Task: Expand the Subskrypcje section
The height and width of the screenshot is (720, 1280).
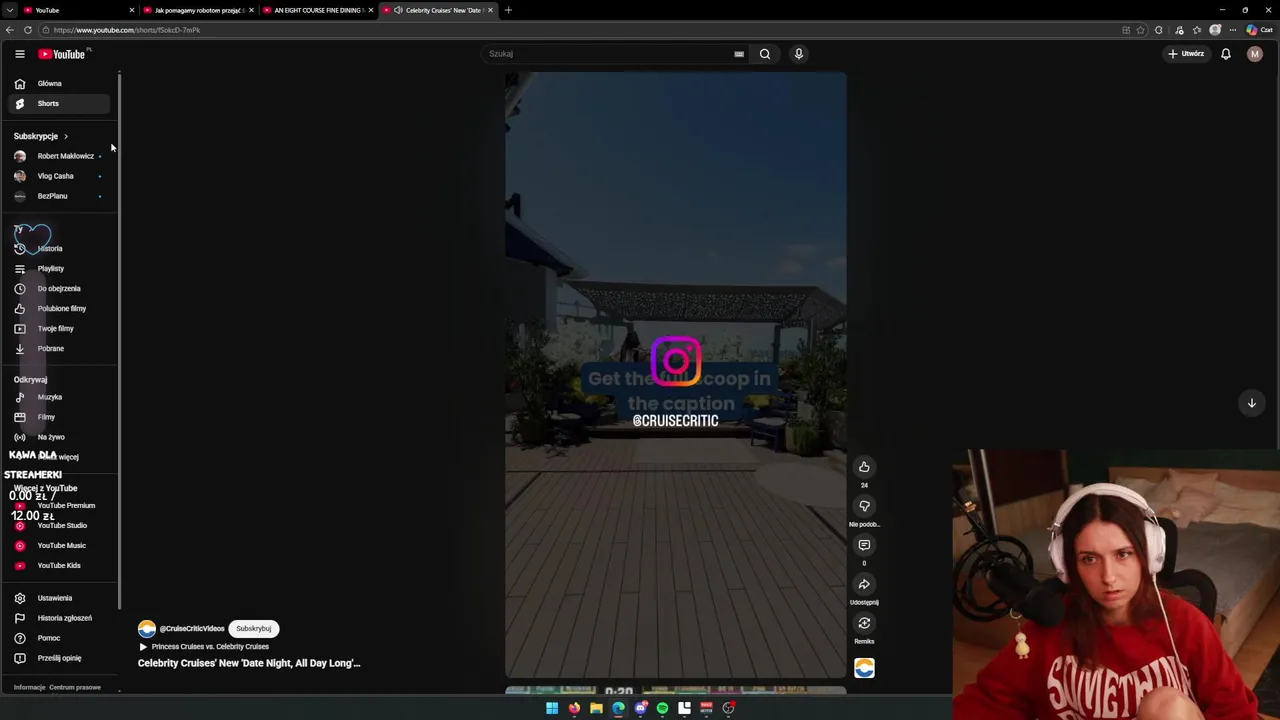Action: (x=41, y=136)
